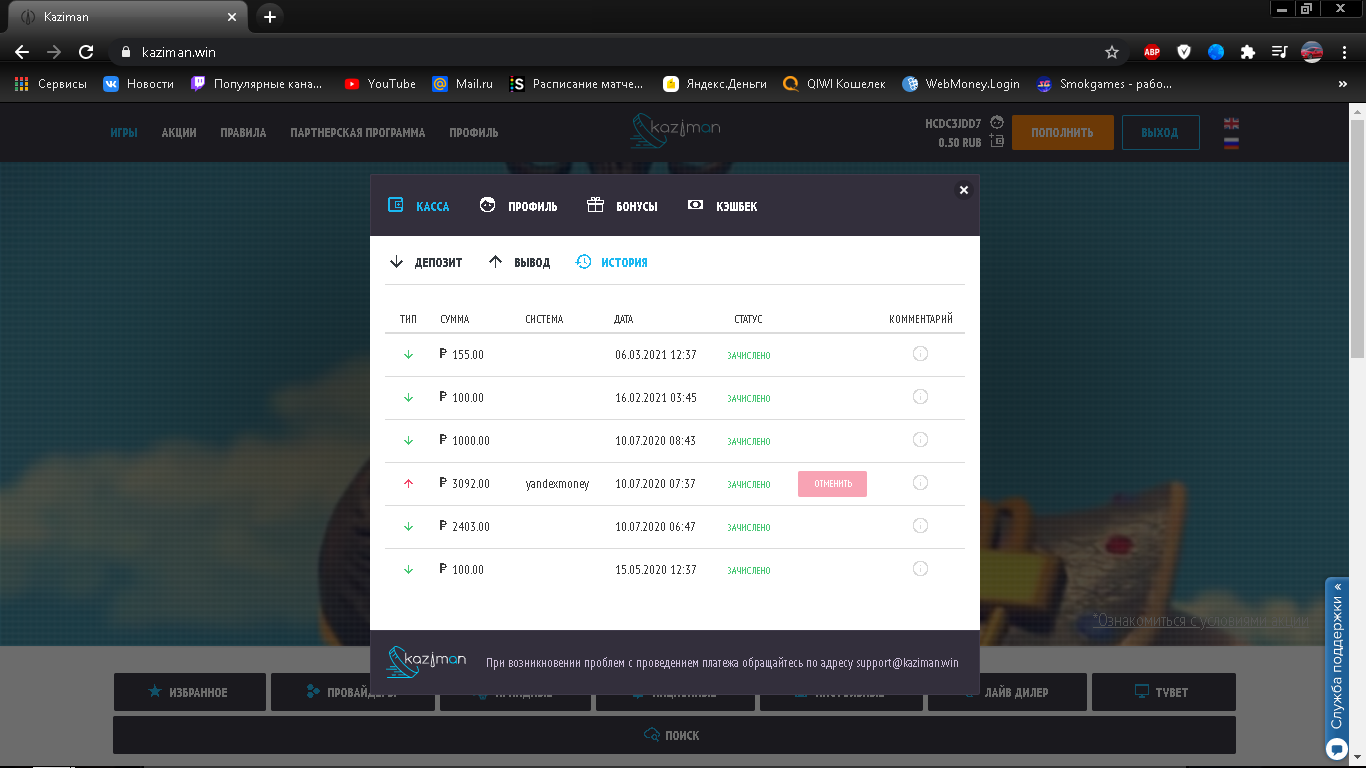Viewport: 1366px width, 768px height.
Task: Open comment info for 15.05.2020 row
Action: [920, 569]
